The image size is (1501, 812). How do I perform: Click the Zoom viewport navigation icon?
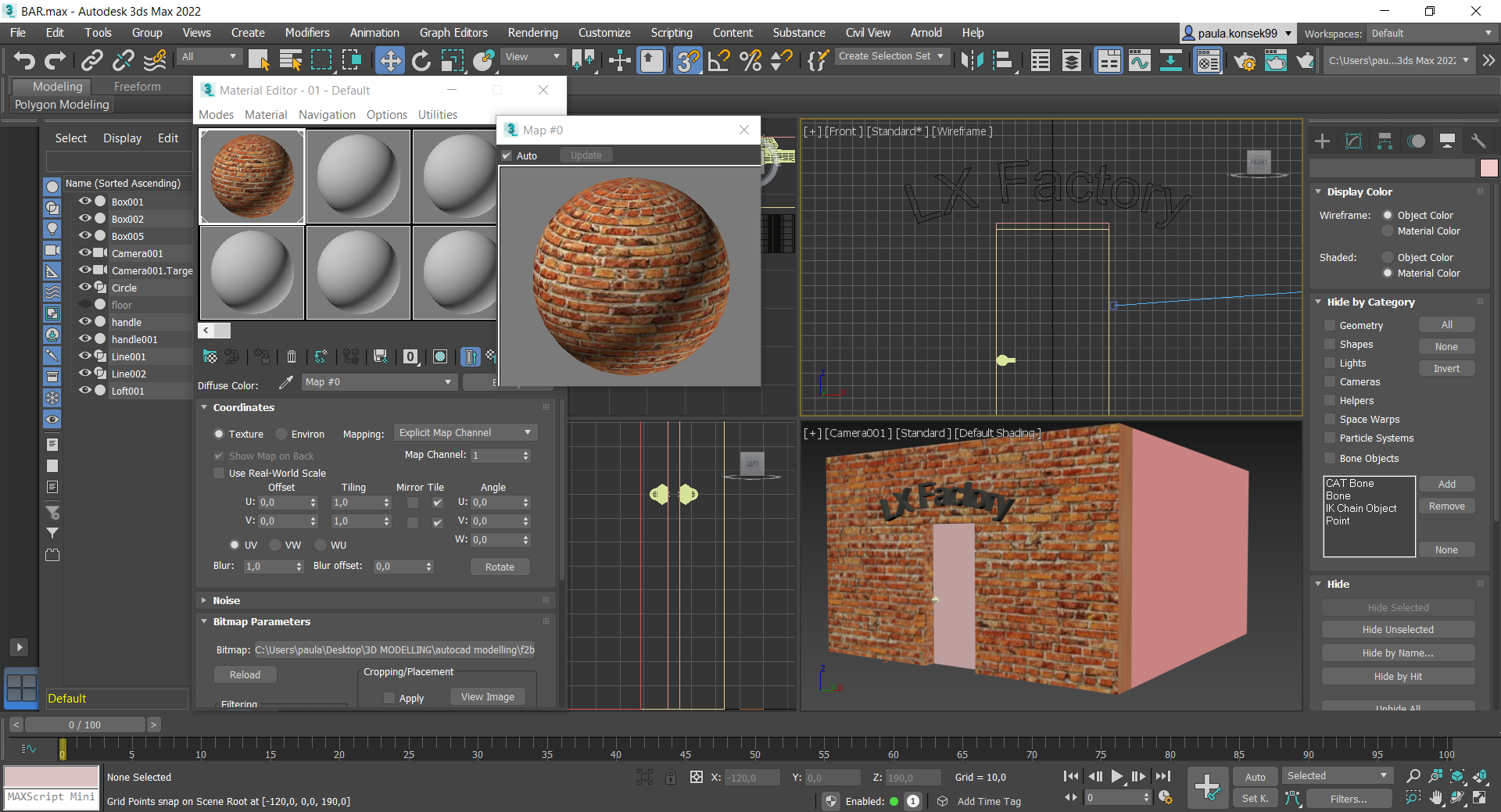click(1413, 776)
